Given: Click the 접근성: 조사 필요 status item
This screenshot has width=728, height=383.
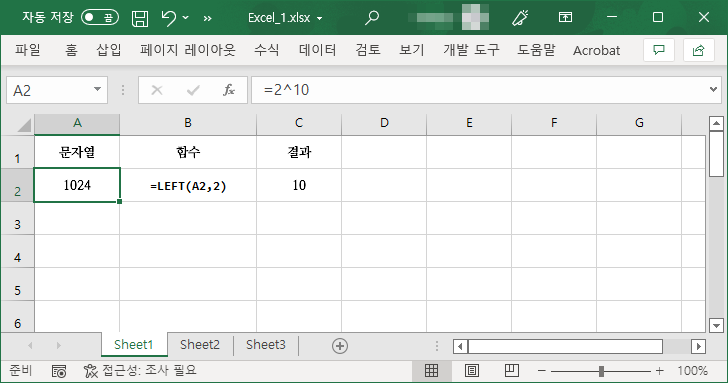Looking at the screenshot, I should [x=140, y=370].
